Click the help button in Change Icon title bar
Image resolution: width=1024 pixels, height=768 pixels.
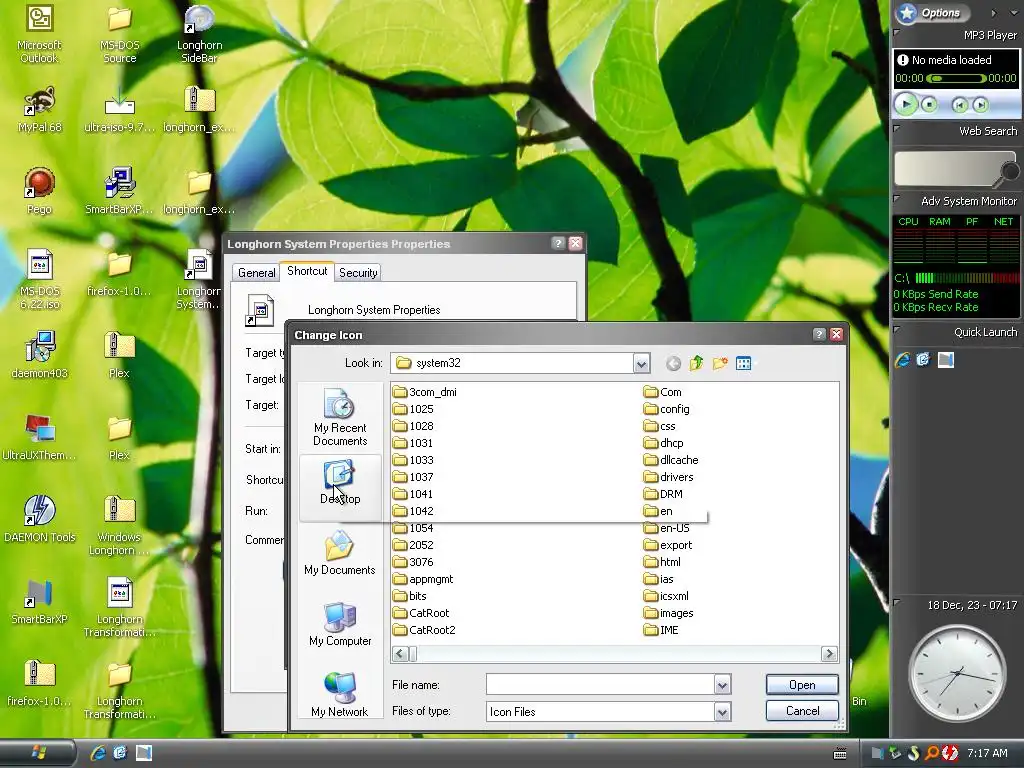819,334
